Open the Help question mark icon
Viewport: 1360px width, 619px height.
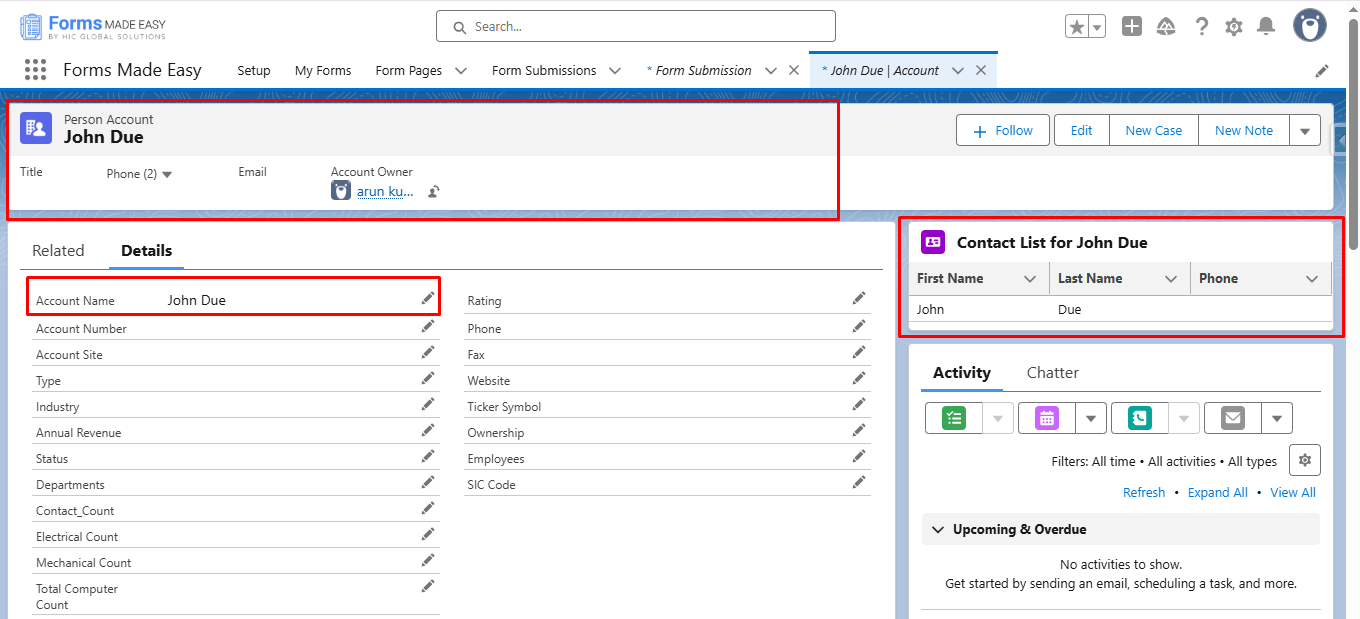click(1201, 27)
